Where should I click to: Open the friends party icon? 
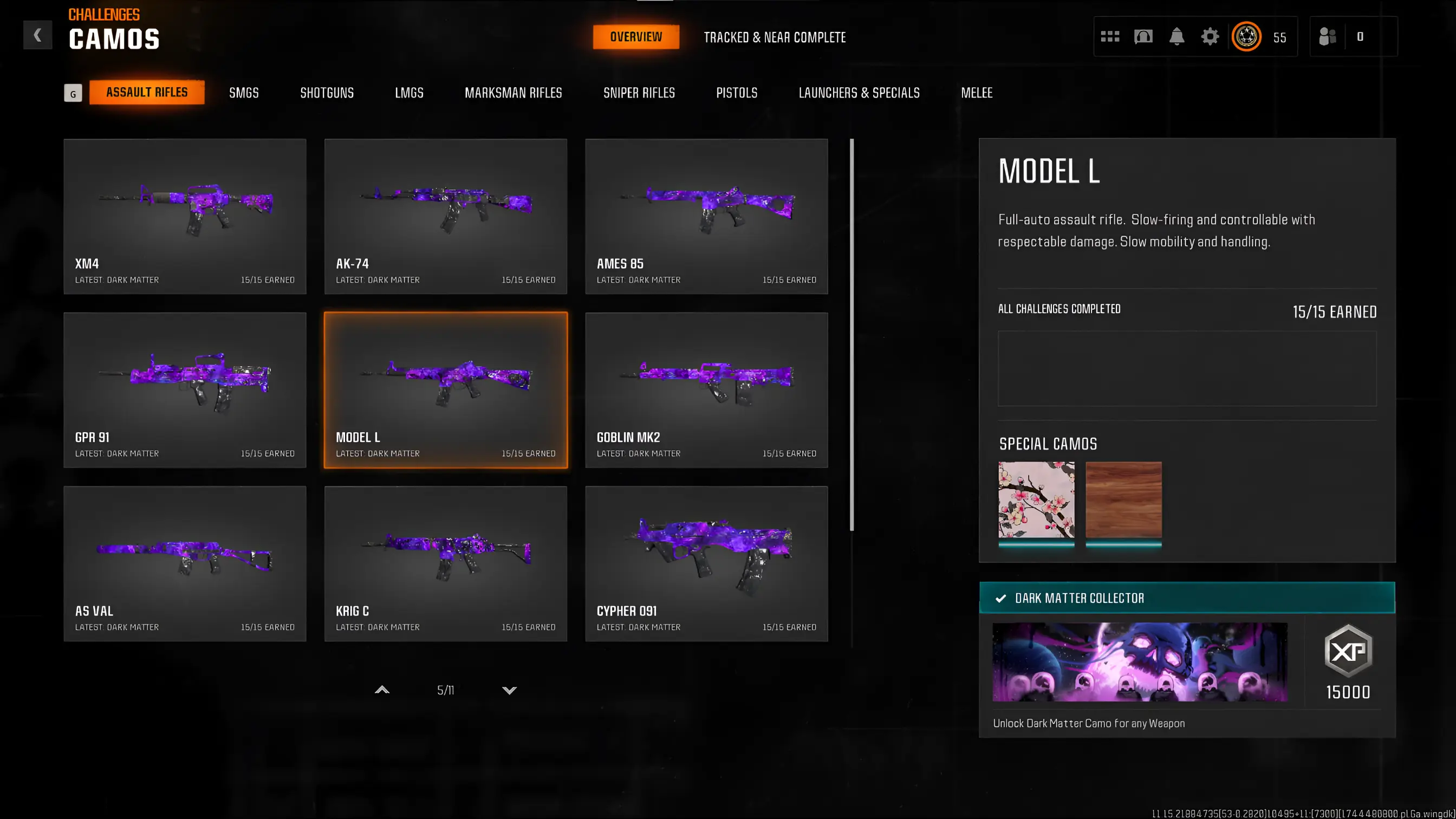(1327, 37)
